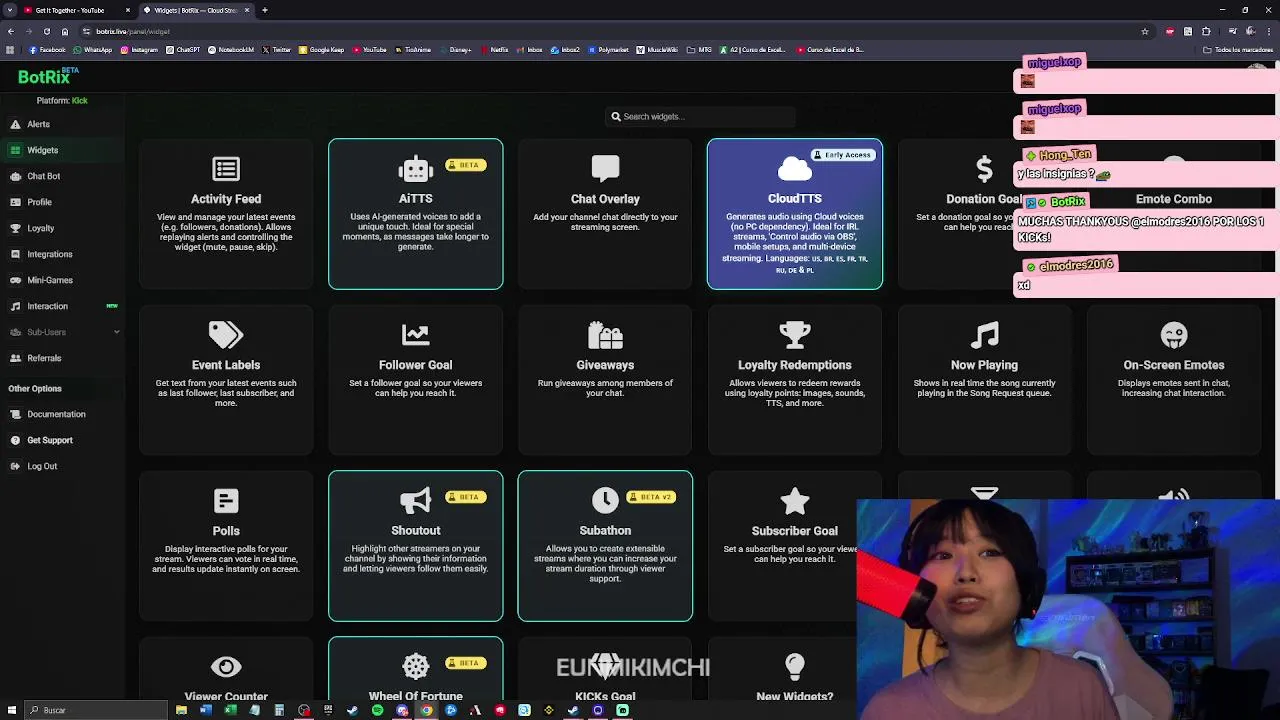Go back in browser history
Viewport: 1280px width, 720px height.
pyautogui.click(x=10, y=31)
